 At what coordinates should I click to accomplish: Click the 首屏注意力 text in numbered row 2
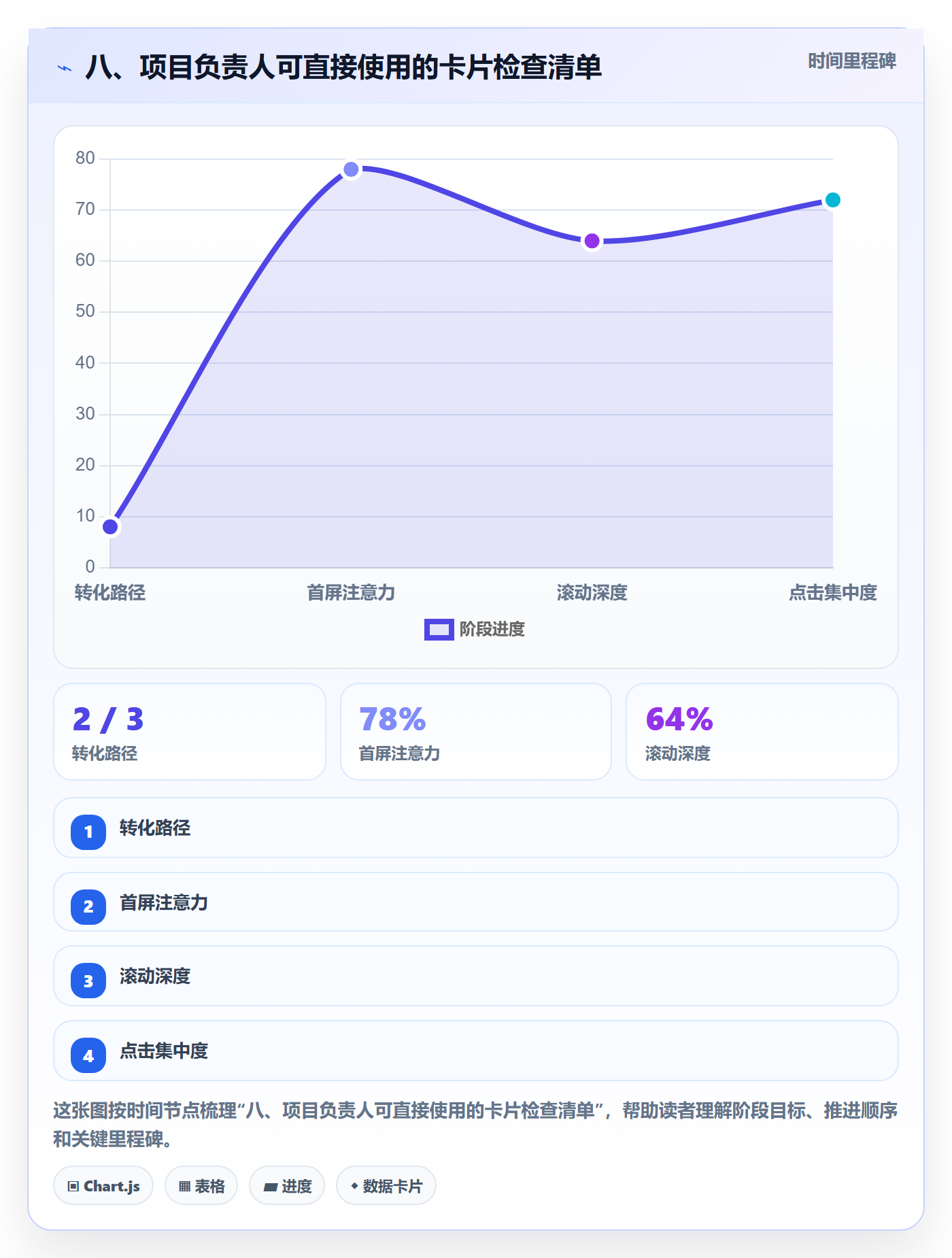click(164, 903)
